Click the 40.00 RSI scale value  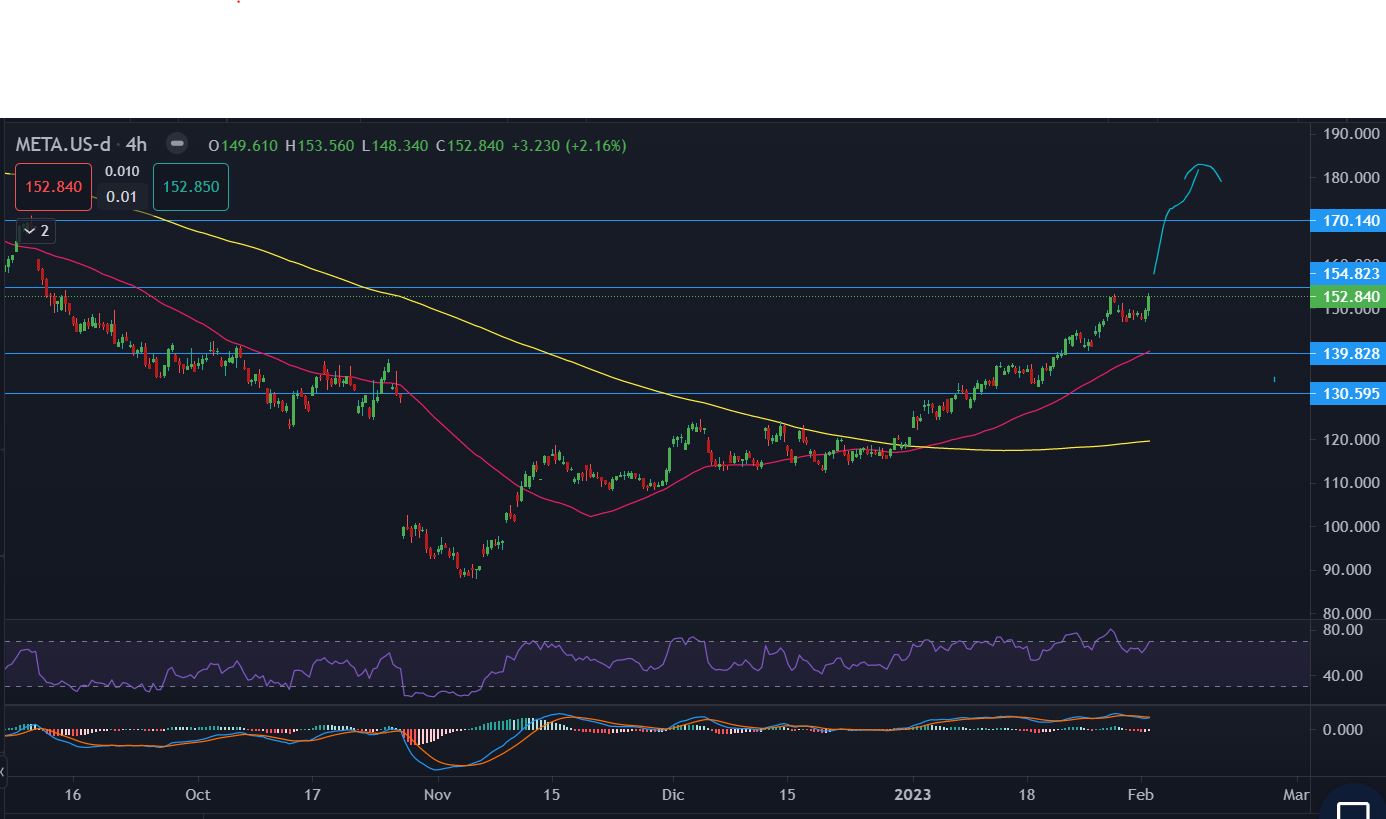click(x=1342, y=676)
